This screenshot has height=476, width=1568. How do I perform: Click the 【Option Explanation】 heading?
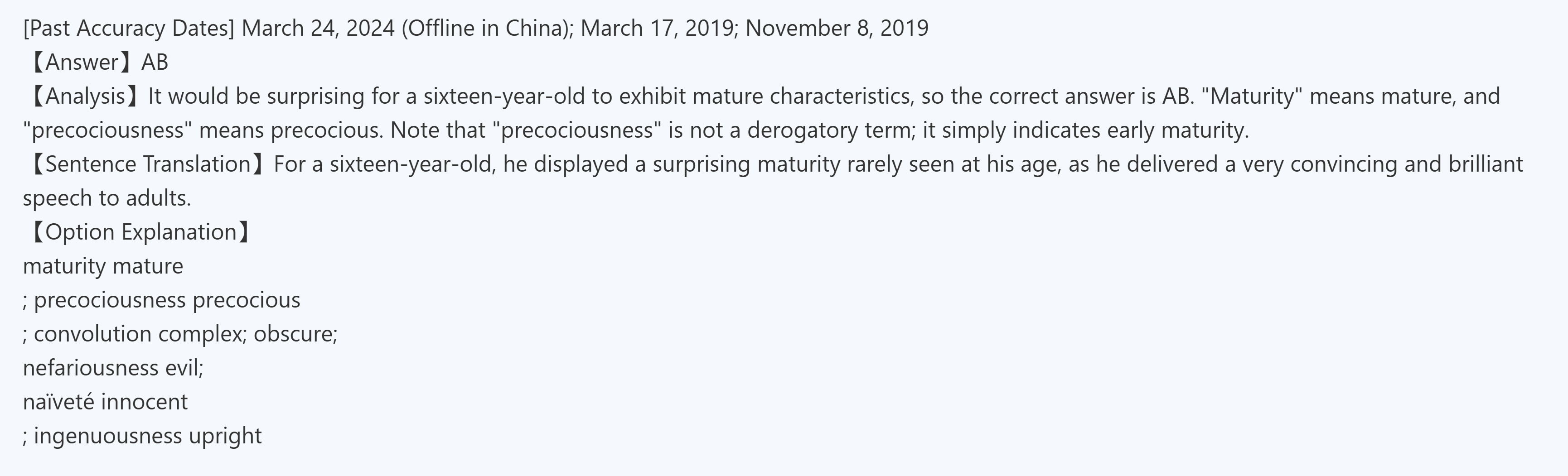click(138, 232)
